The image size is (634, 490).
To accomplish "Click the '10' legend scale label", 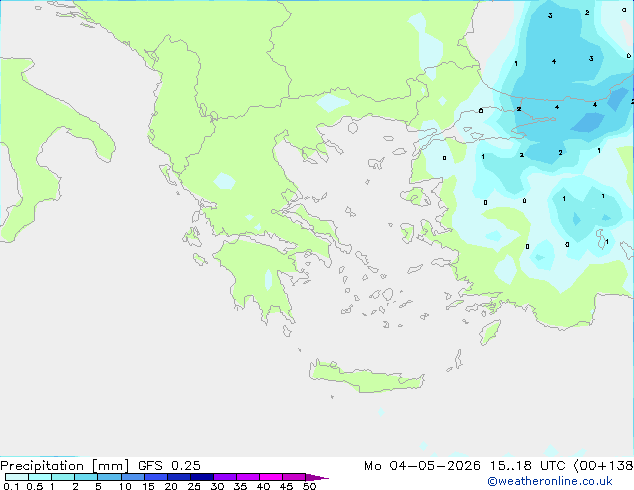I will click(125, 486).
